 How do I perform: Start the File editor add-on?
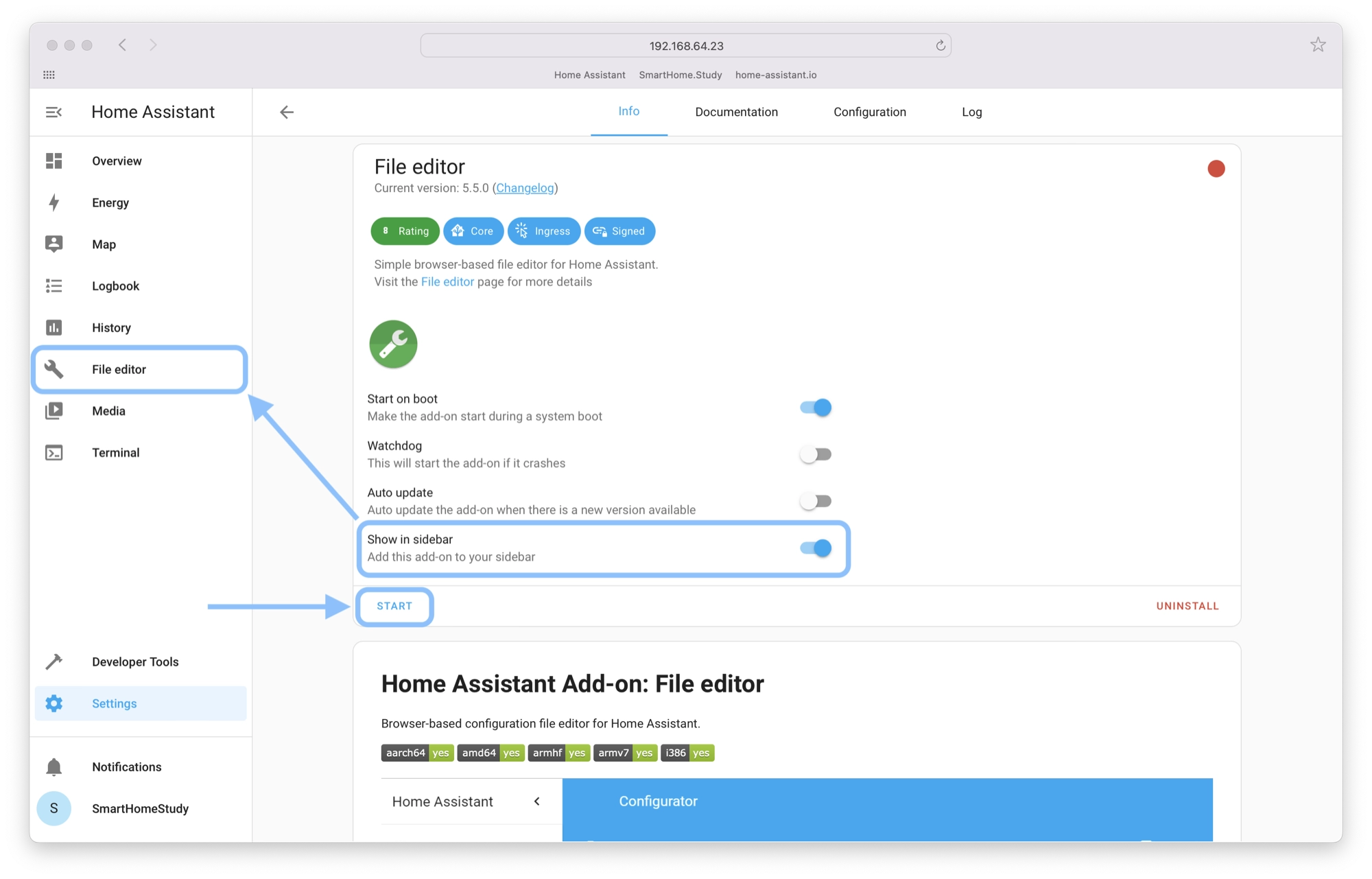[394, 607]
